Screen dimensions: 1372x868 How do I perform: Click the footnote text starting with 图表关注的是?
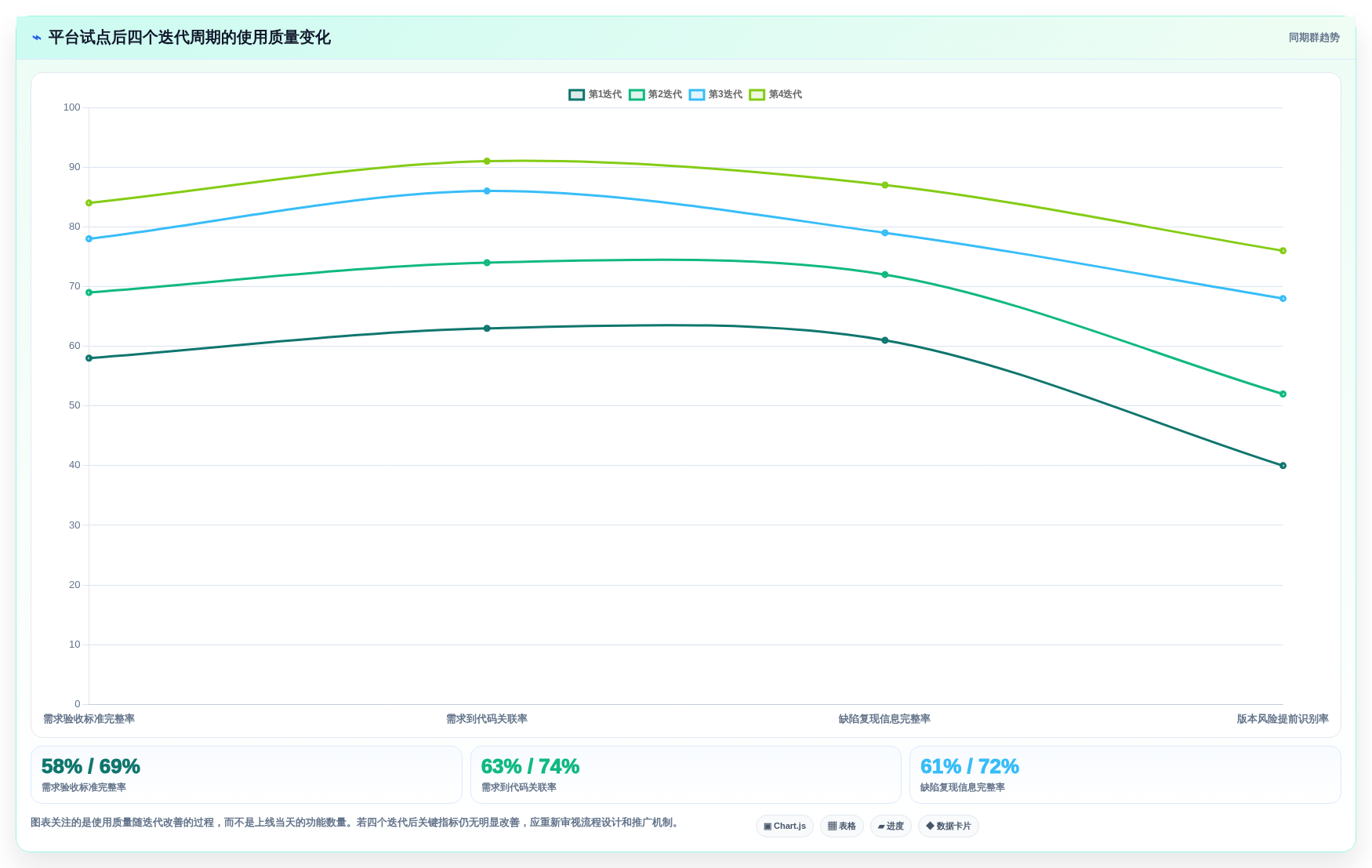tap(354, 823)
